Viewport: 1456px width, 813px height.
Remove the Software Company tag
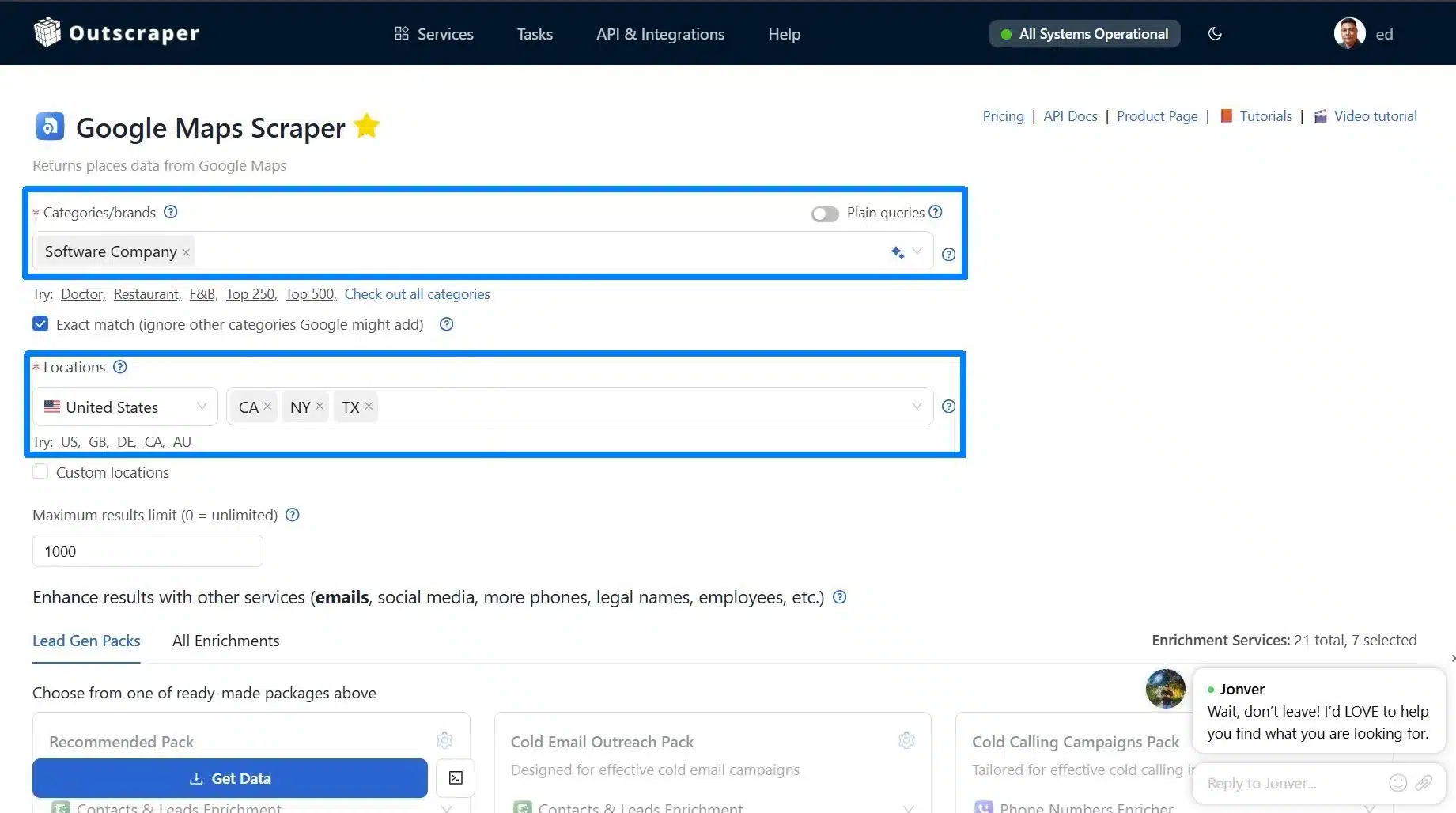(186, 252)
